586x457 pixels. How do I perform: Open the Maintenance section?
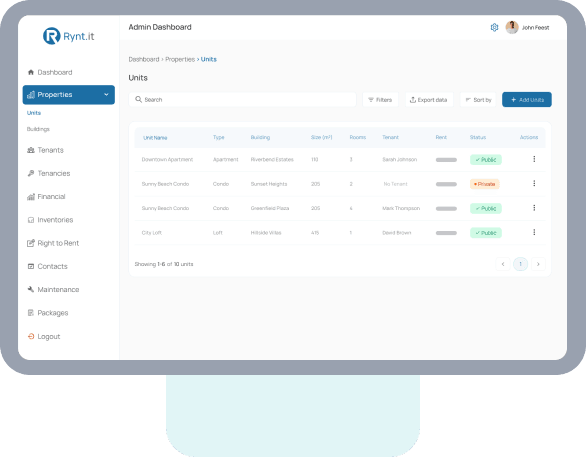pyautogui.click(x=53, y=290)
